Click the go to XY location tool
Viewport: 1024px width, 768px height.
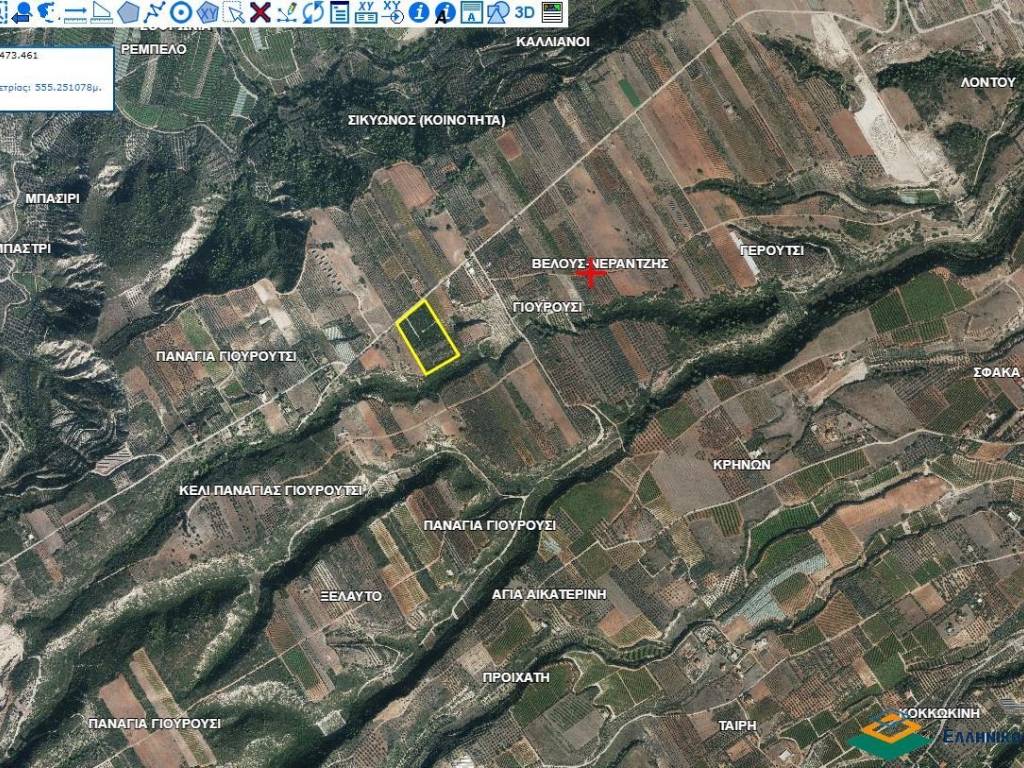point(393,12)
